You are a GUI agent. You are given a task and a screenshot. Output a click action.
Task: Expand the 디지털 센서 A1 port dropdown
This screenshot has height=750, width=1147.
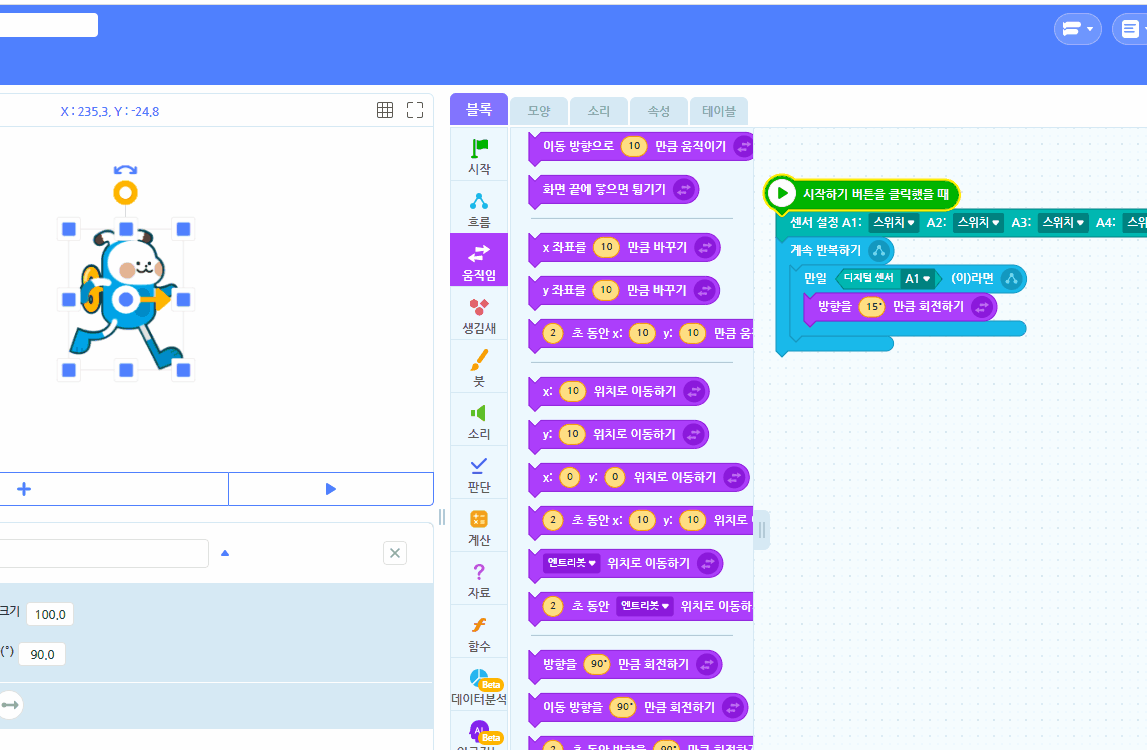917,278
